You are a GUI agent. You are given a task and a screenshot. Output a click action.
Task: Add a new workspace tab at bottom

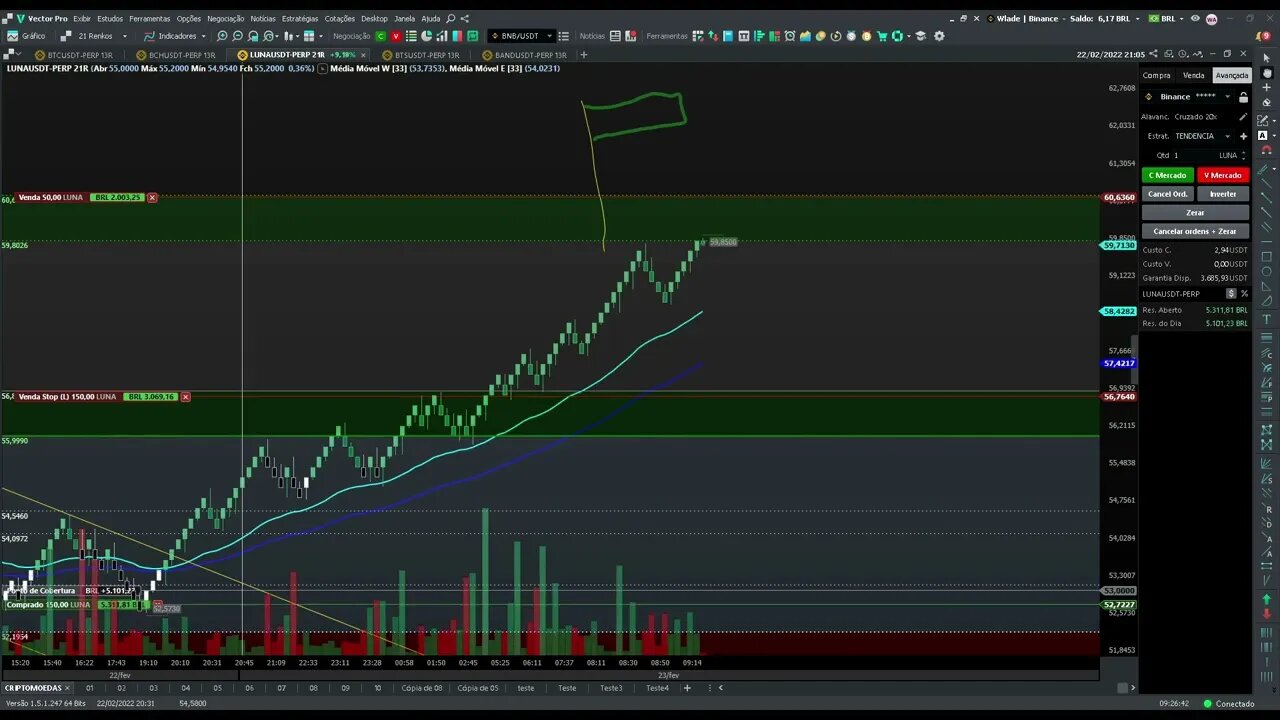(x=687, y=688)
